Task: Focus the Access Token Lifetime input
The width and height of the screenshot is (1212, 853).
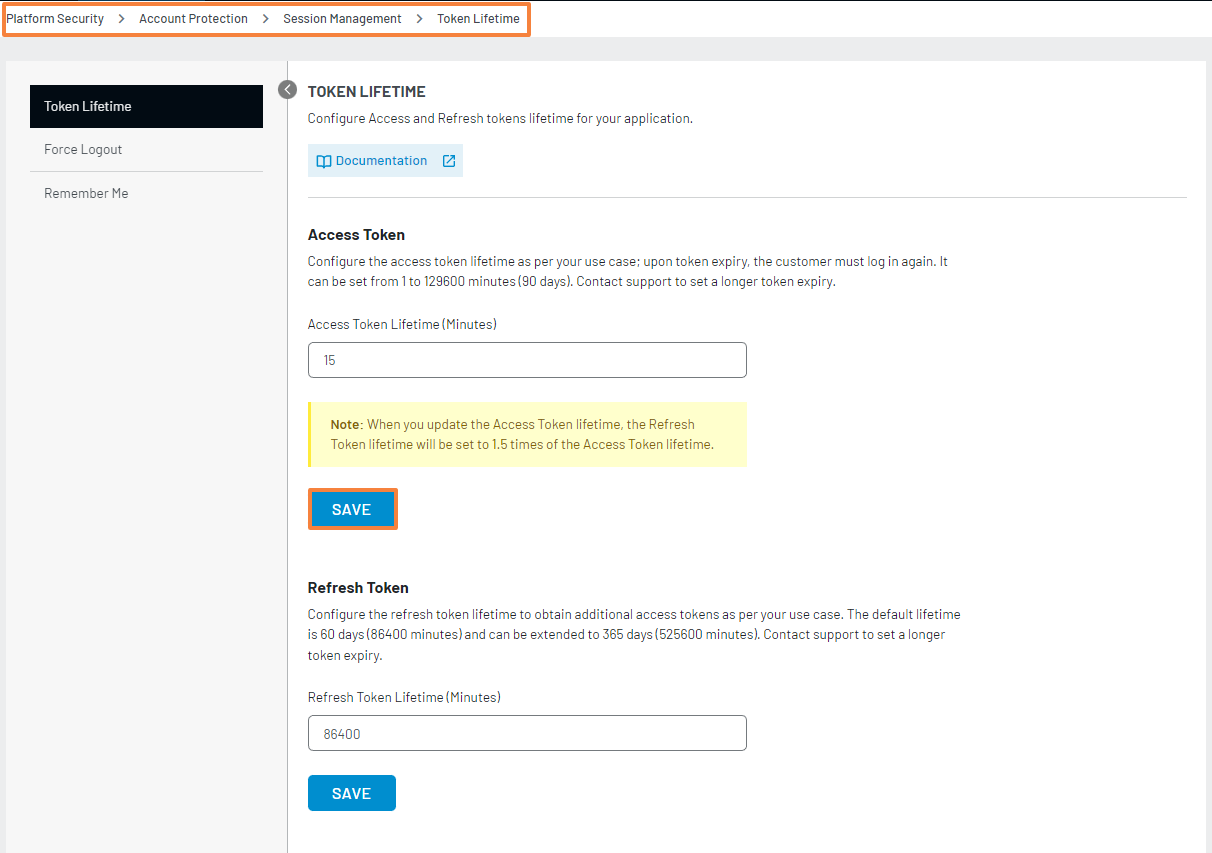Action: (527, 360)
